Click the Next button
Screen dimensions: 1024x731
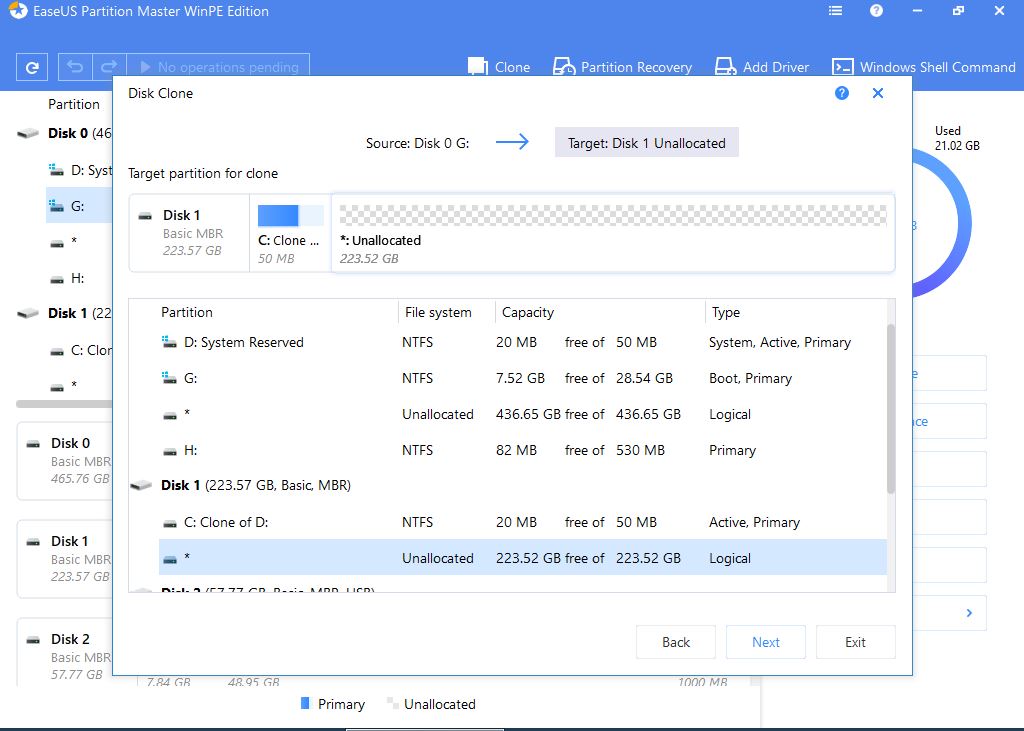[x=766, y=642]
